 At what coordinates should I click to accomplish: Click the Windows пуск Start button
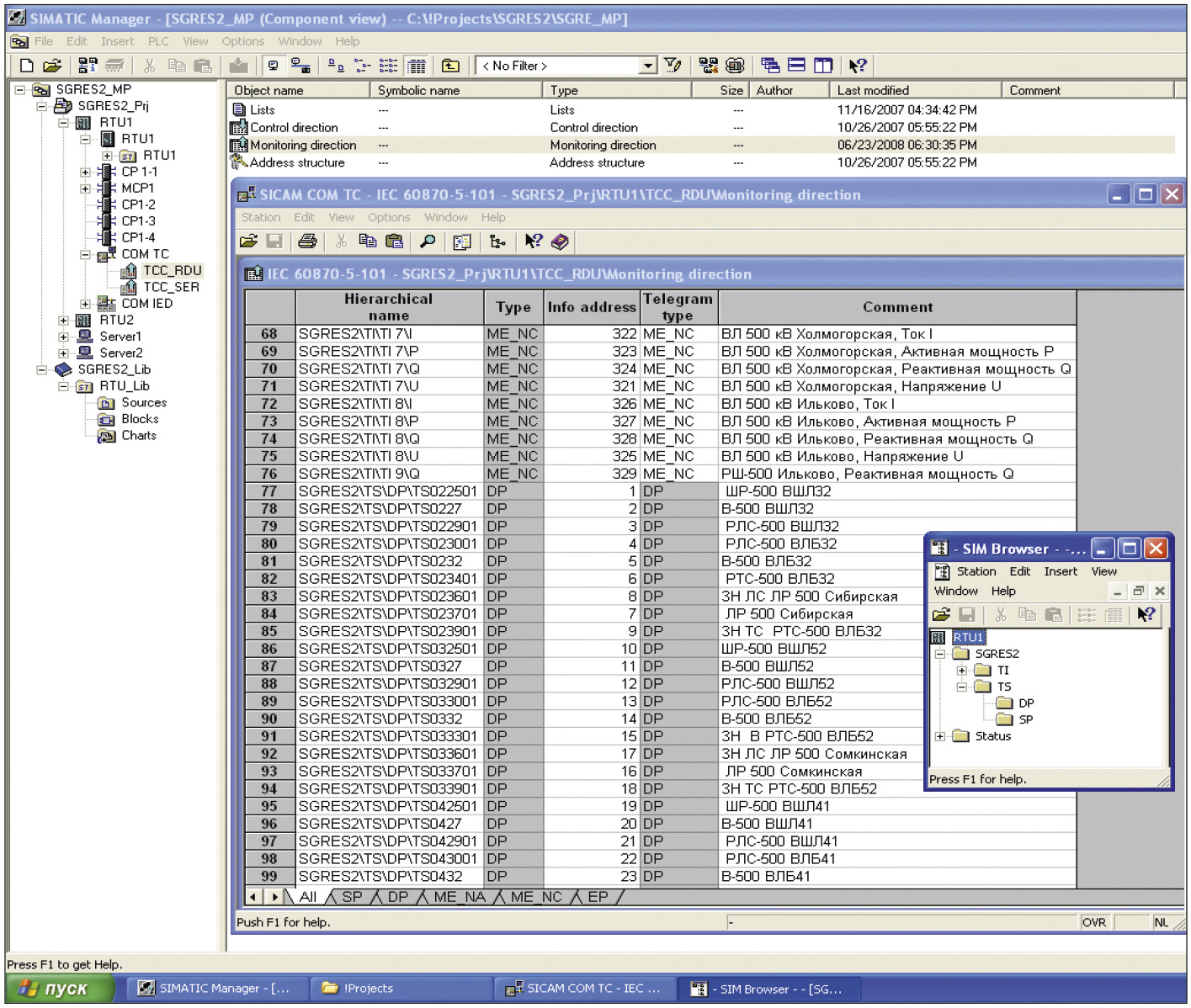click(x=60, y=989)
